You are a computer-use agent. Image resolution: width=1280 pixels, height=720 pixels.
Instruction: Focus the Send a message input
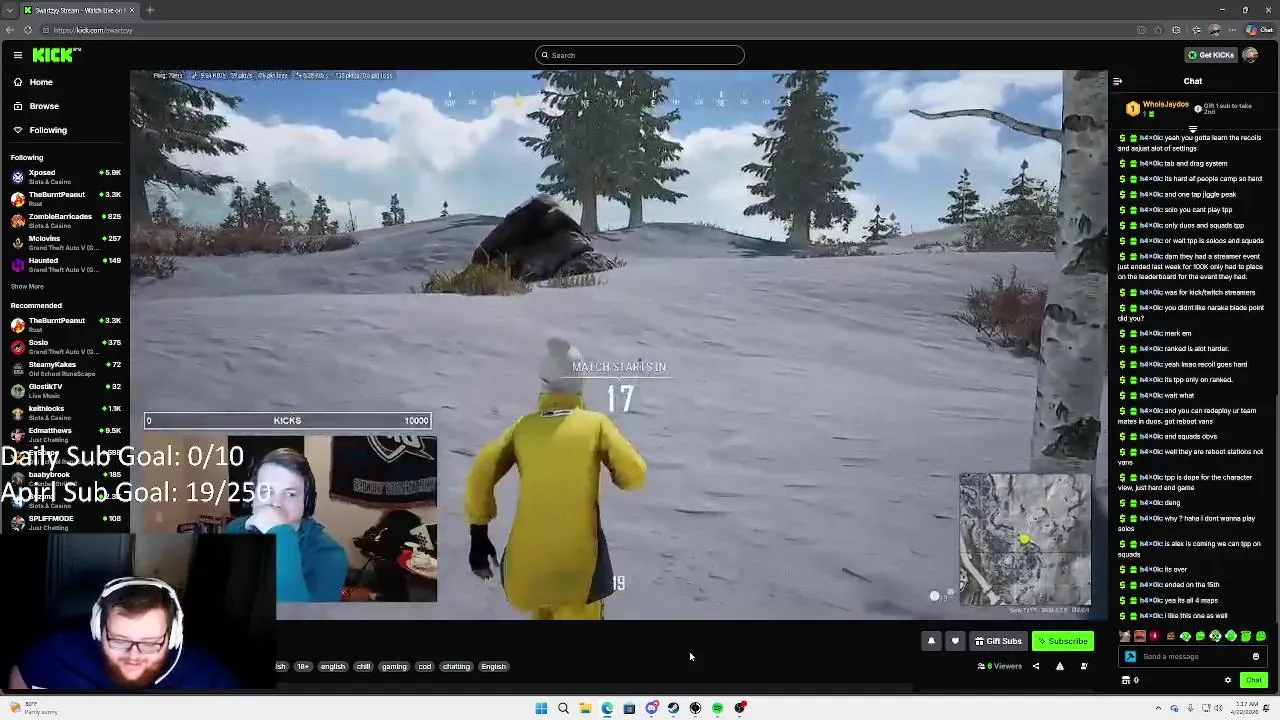point(1193,657)
